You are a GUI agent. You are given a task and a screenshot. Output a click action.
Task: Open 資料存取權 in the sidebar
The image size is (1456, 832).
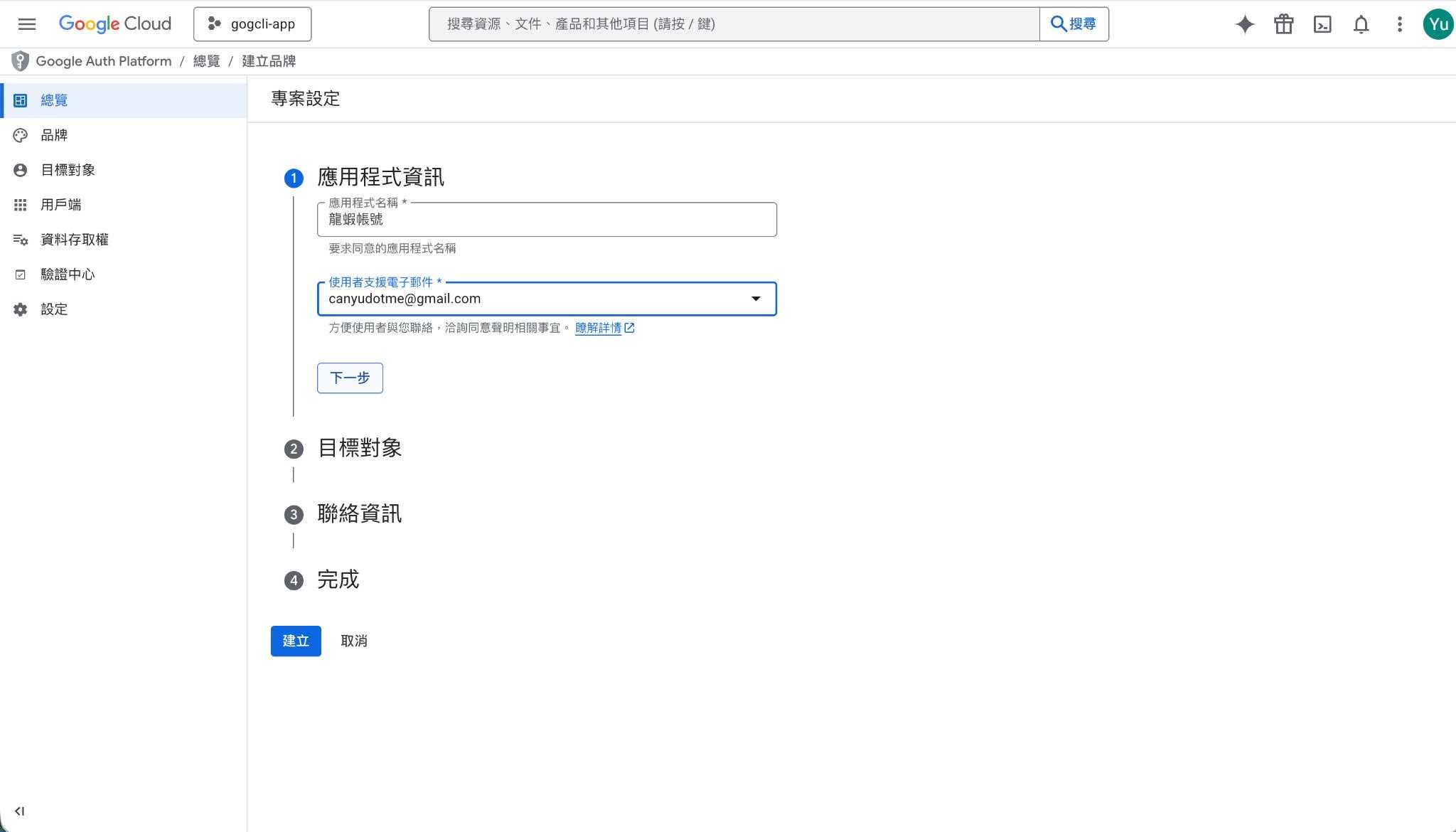pos(74,240)
